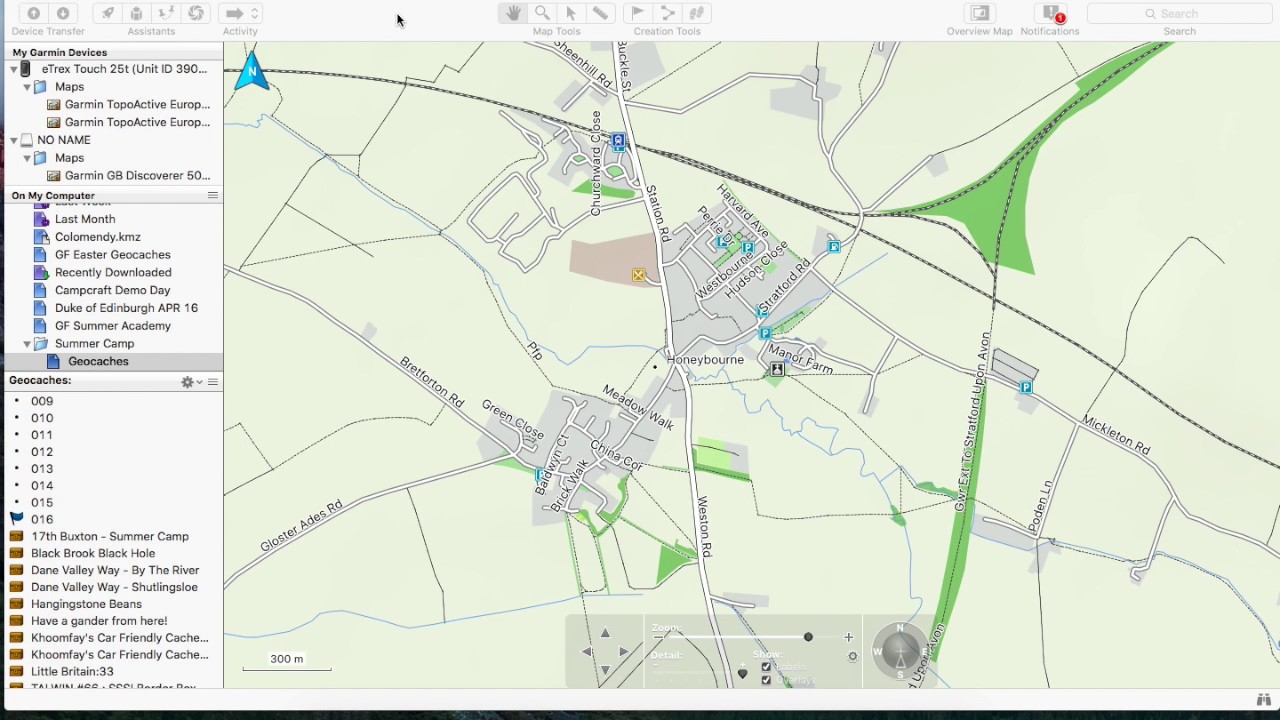Click the Detail slider handle
Screen dimensions: 1280x720
[x=742, y=673]
